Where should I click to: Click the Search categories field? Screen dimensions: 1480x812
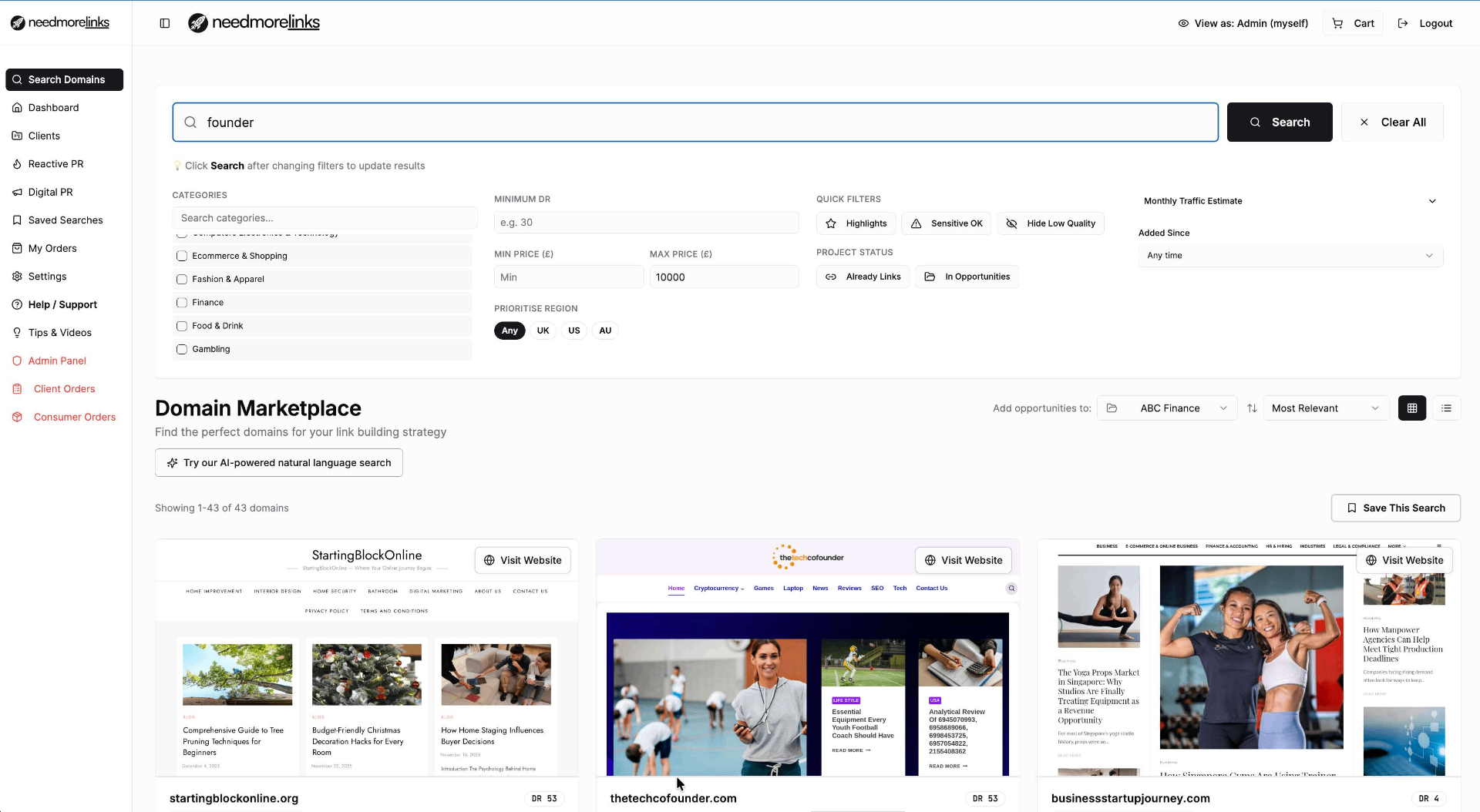coord(325,218)
